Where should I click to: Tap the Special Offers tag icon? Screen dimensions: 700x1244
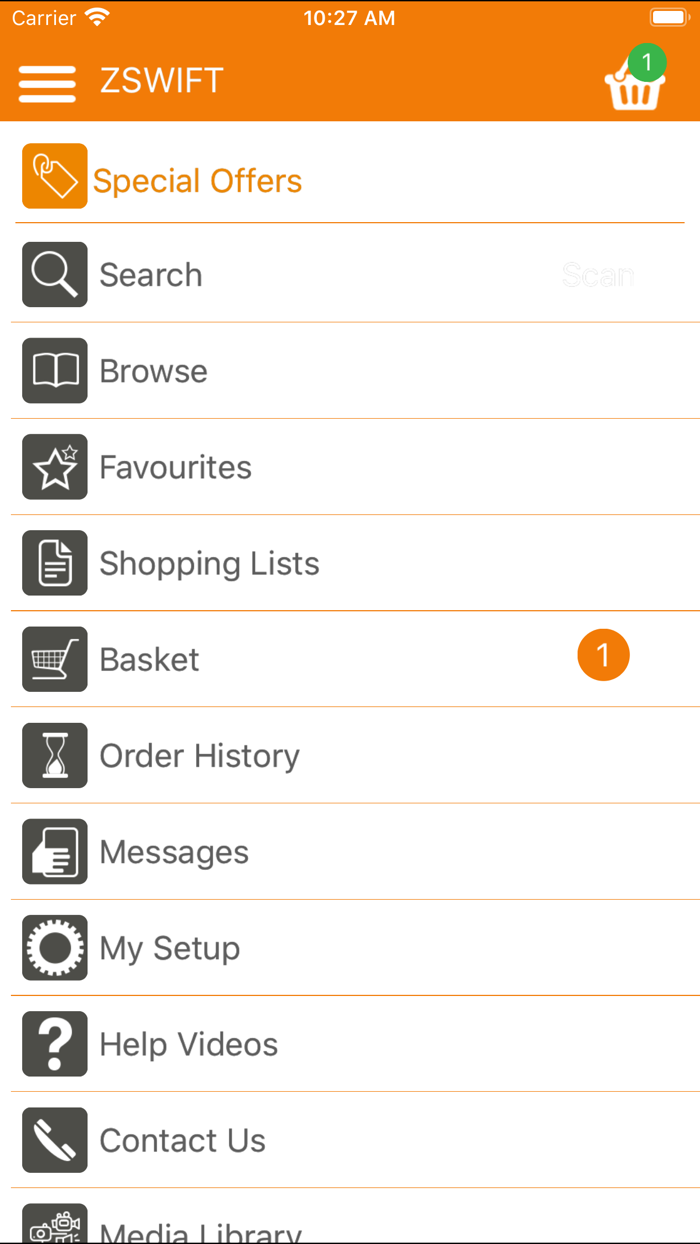click(x=55, y=176)
